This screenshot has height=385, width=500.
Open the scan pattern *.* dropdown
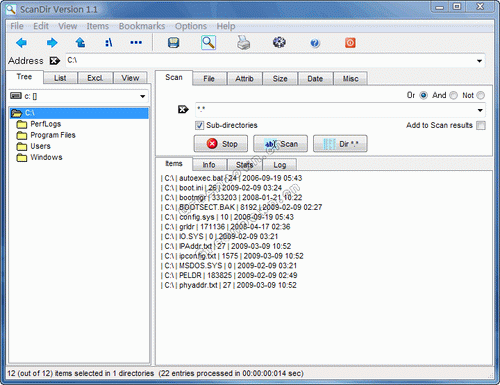pyautogui.click(x=480, y=110)
